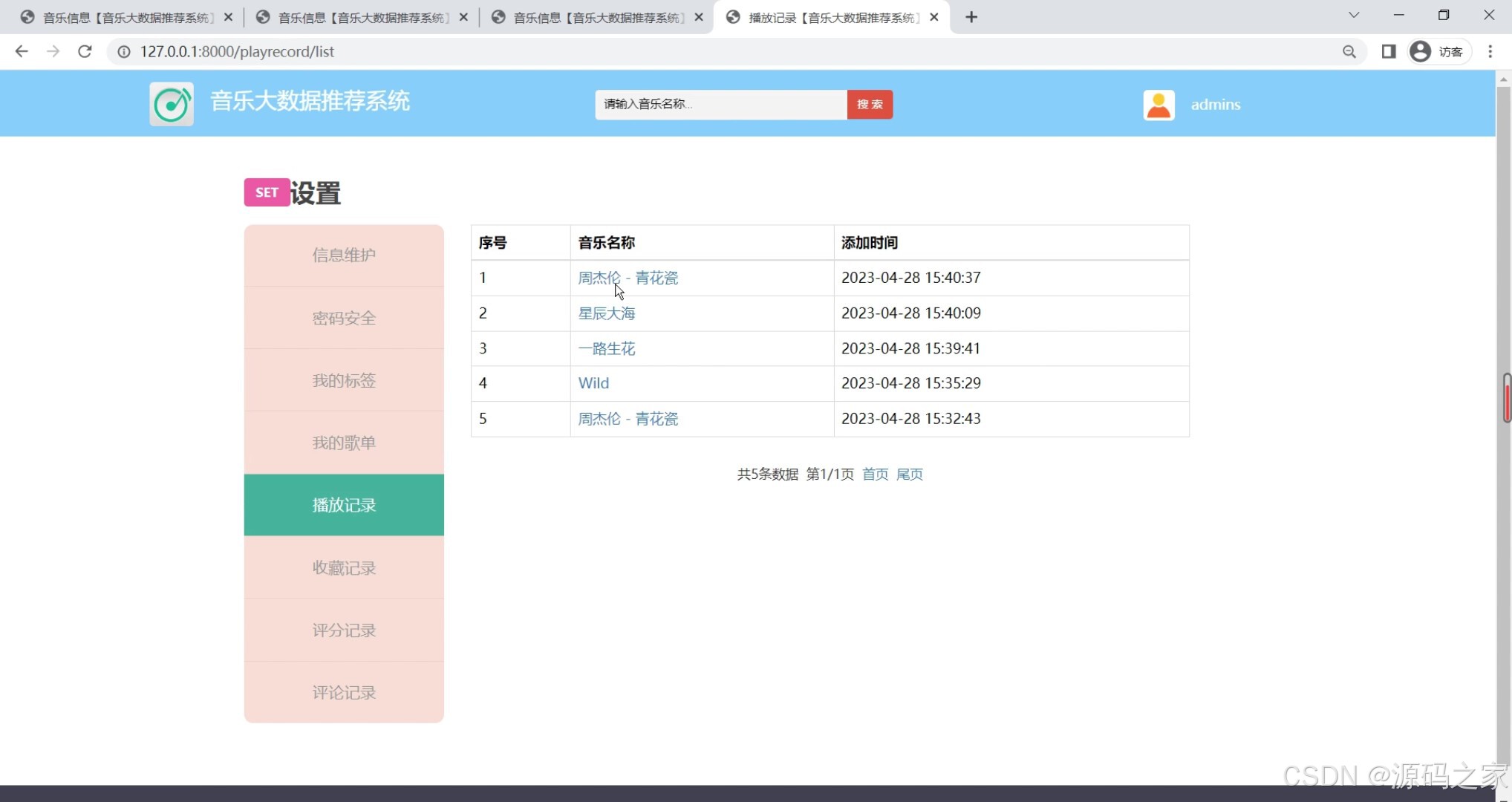Open a new browser tab

pyautogui.click(x=971, y=17)
